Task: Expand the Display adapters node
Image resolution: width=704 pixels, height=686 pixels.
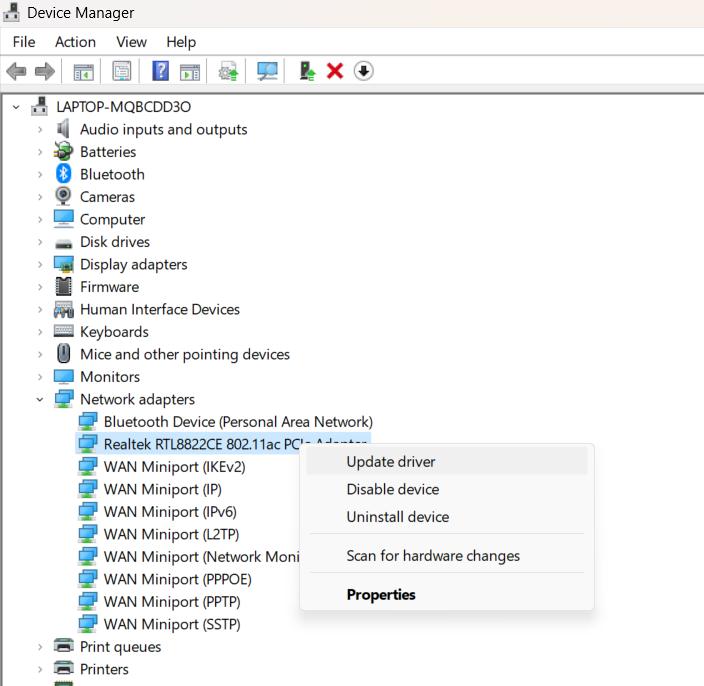Action: [40, 264]
